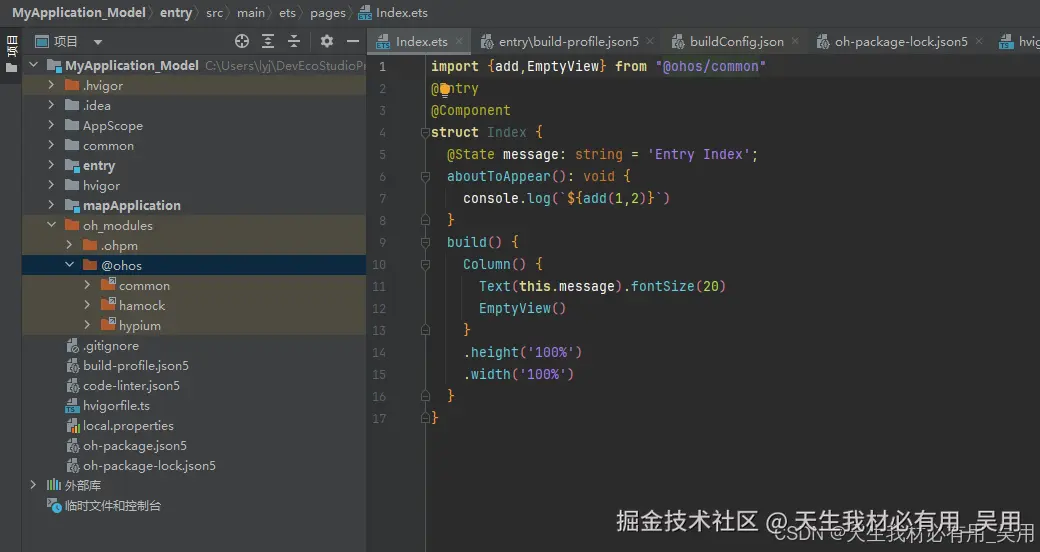Screen dimensions: 1040x552
Task: Open oh-package-lock.json5 in project tree
Action: coord(149,465)
